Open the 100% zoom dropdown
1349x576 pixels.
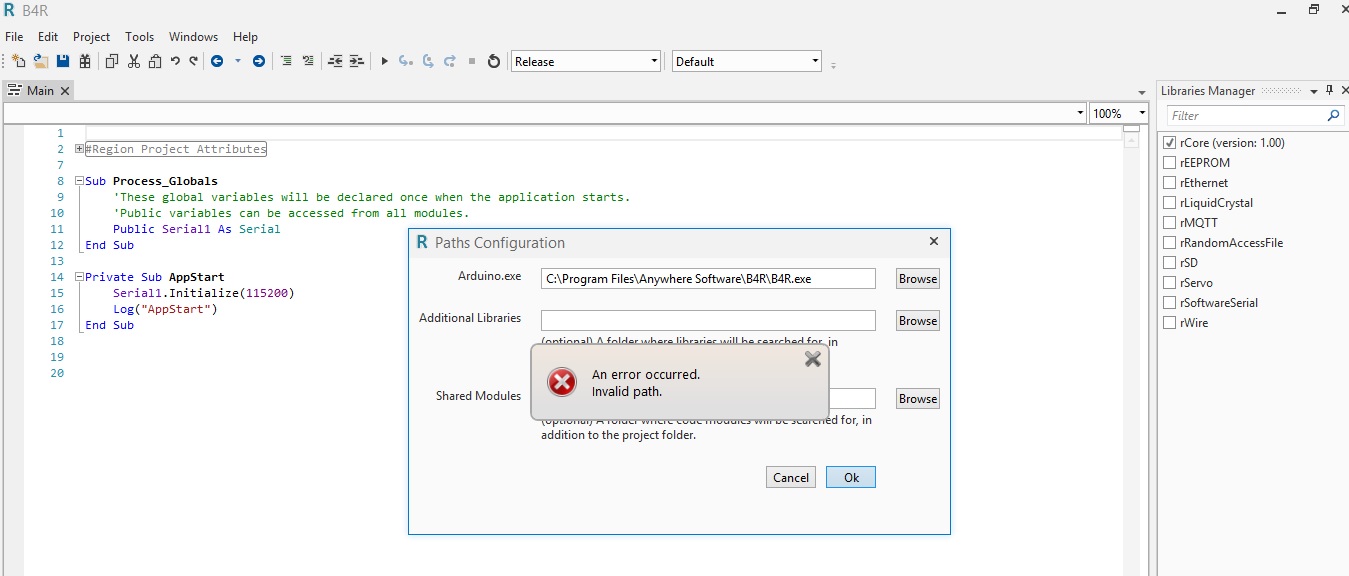(x=1119, y=113)
